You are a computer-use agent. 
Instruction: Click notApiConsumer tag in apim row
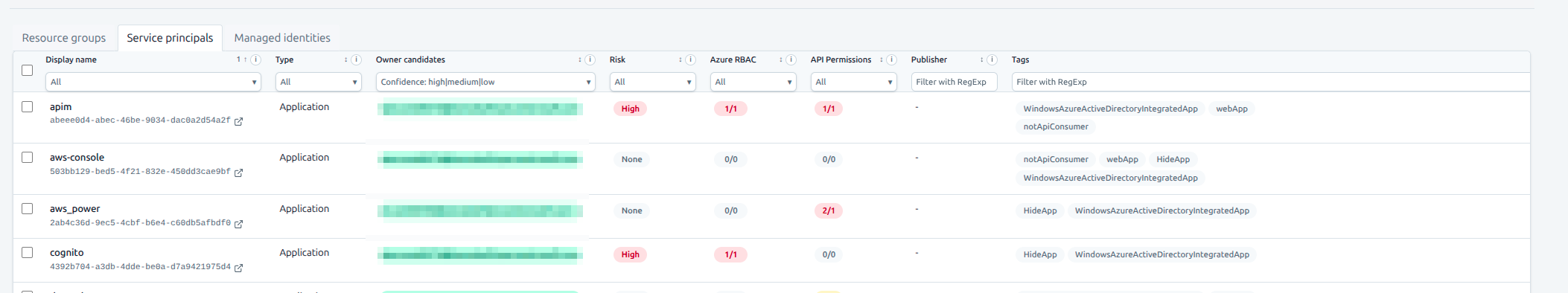pos(1056,126)
